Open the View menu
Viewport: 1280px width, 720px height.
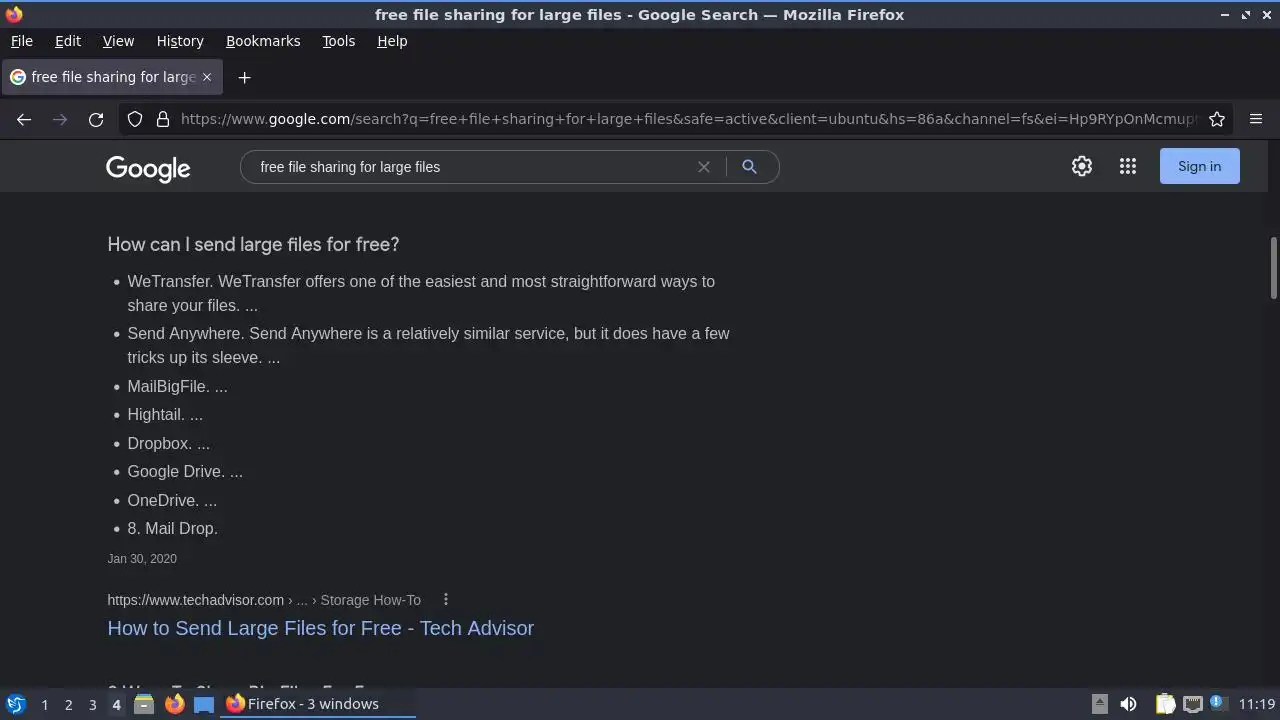point(118,41)
